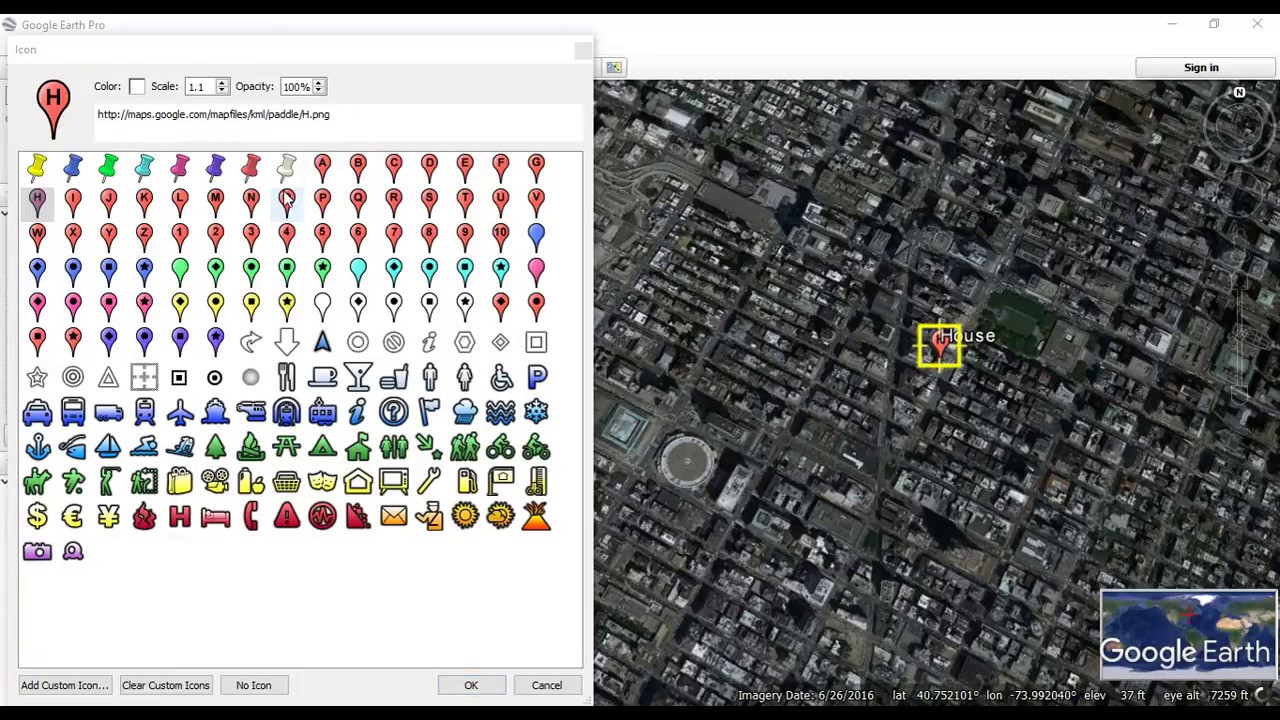
Task: Pick the green picnic table icon
Action: [x=287, y=447]
